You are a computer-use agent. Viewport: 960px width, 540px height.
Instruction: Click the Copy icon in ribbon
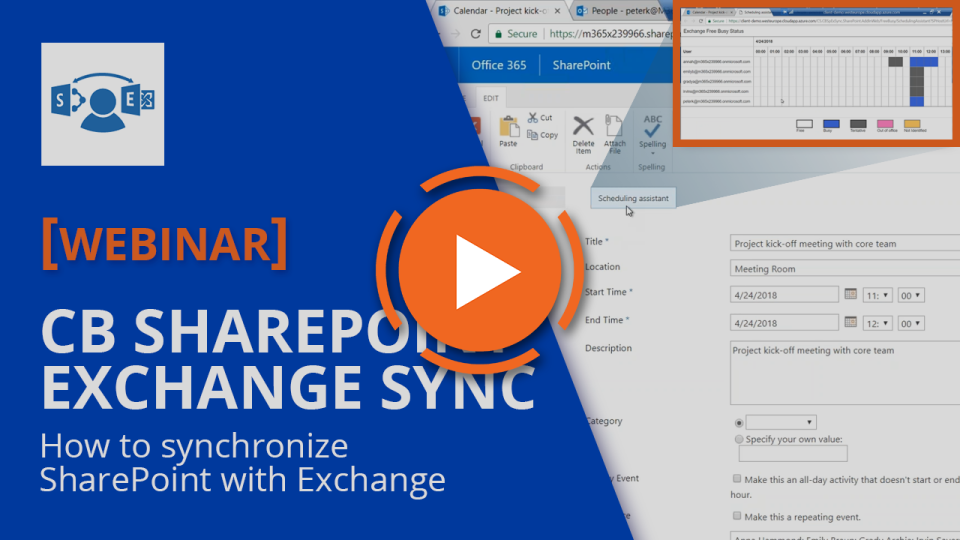(x=533, y=135)
